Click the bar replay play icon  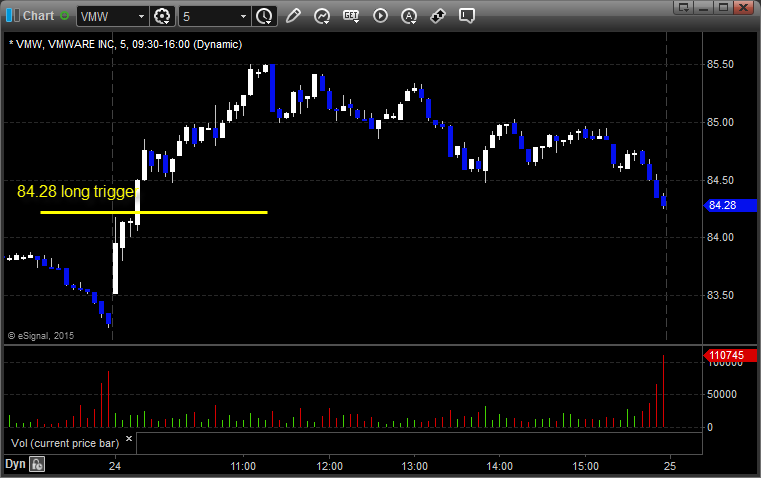coord(380,16)
